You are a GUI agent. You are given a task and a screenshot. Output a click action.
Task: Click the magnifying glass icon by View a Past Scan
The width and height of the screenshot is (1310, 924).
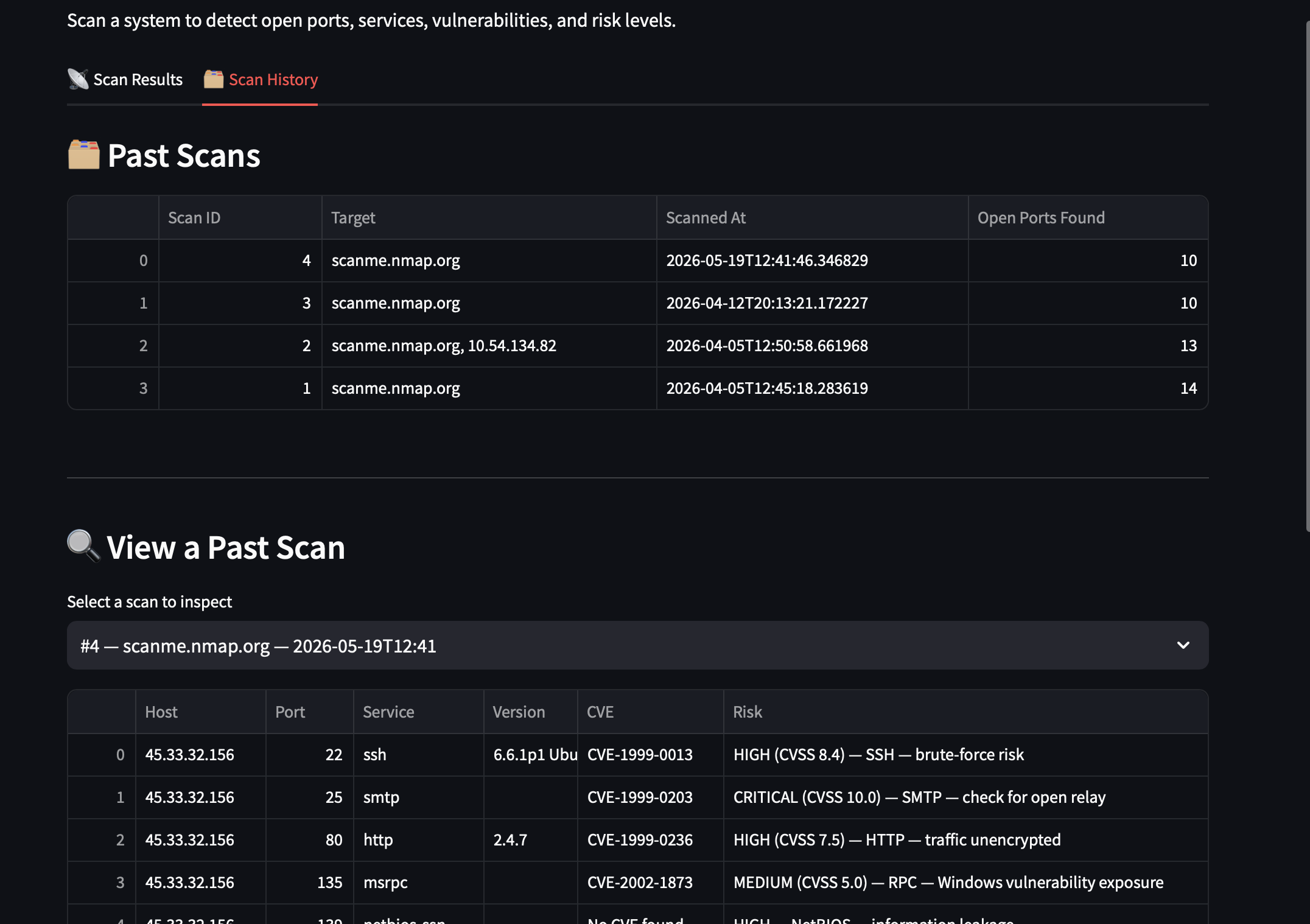[x=83, y=546]
